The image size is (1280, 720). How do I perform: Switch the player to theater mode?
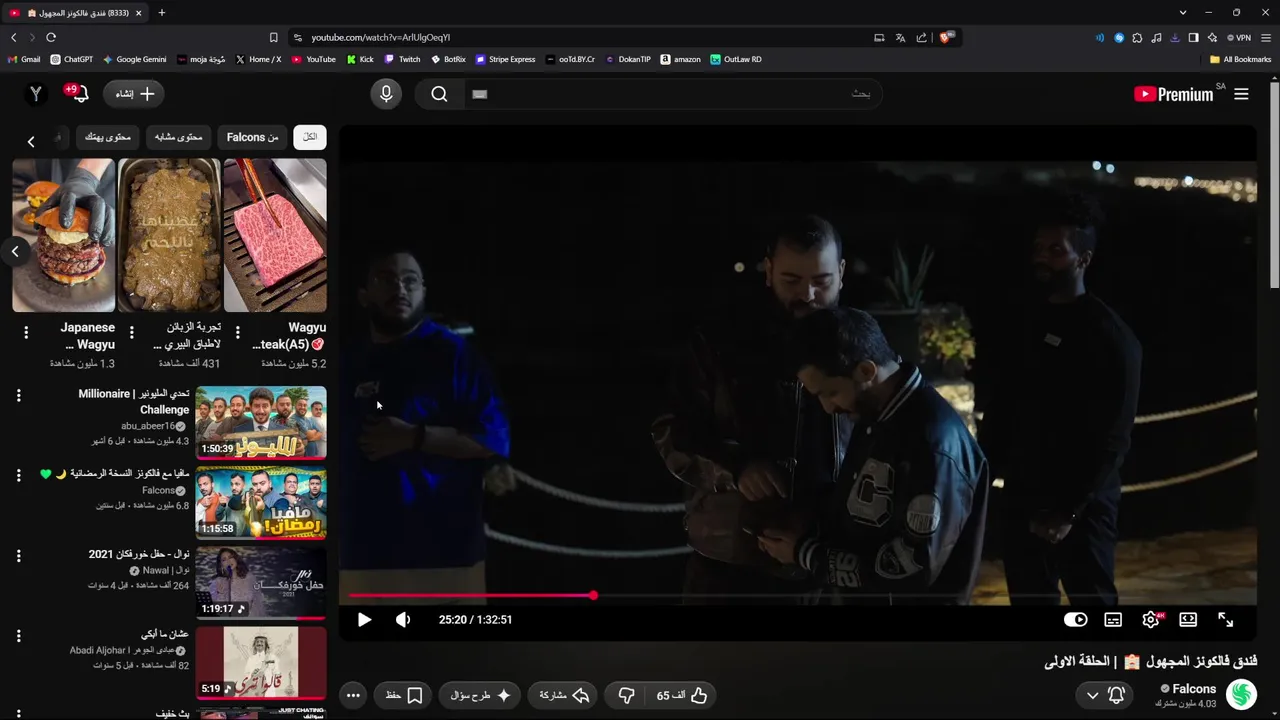pyautogui.click(x=1188, y=620)
